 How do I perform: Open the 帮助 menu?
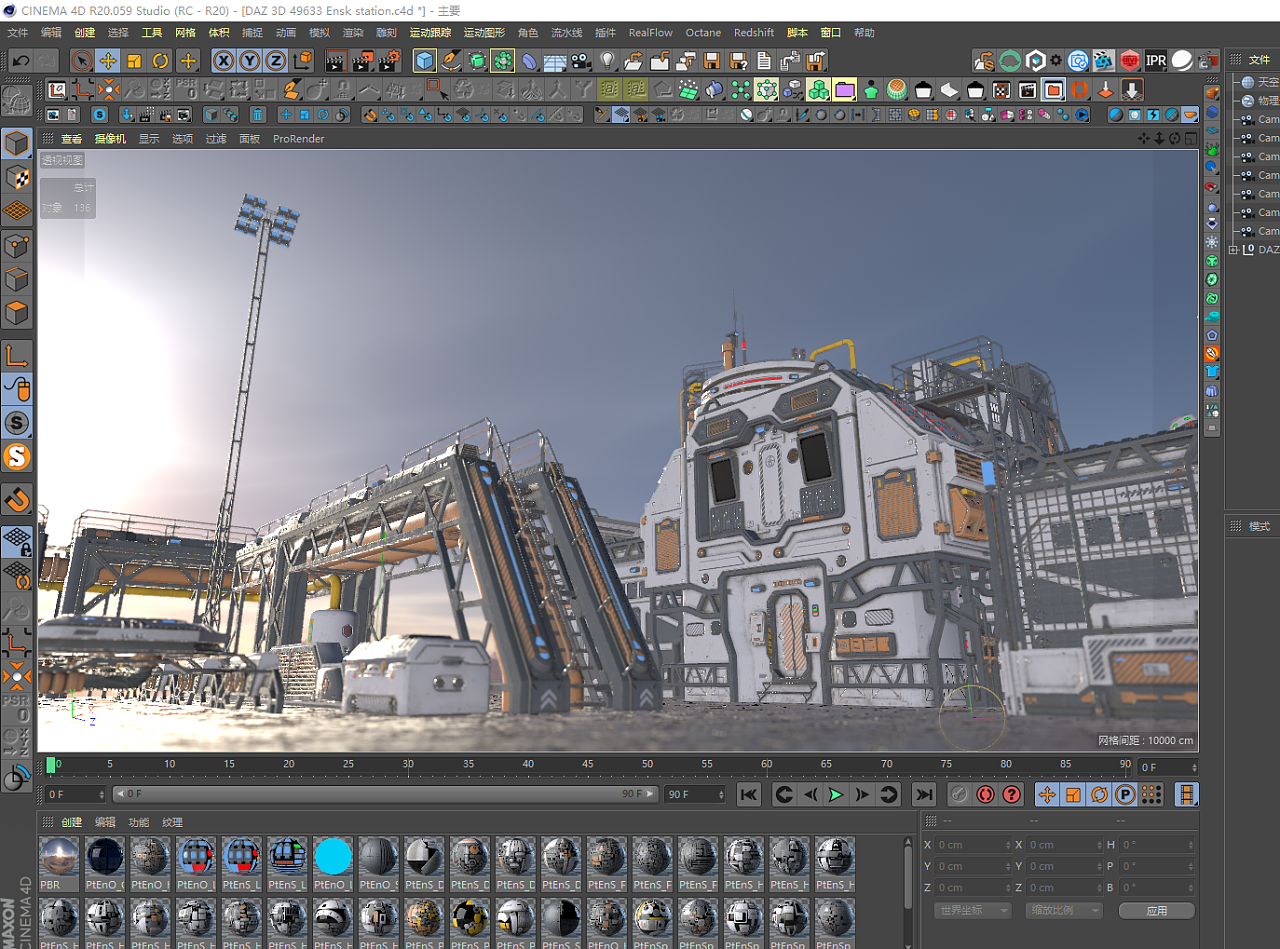pyautogui.click(x=864, y=33)
